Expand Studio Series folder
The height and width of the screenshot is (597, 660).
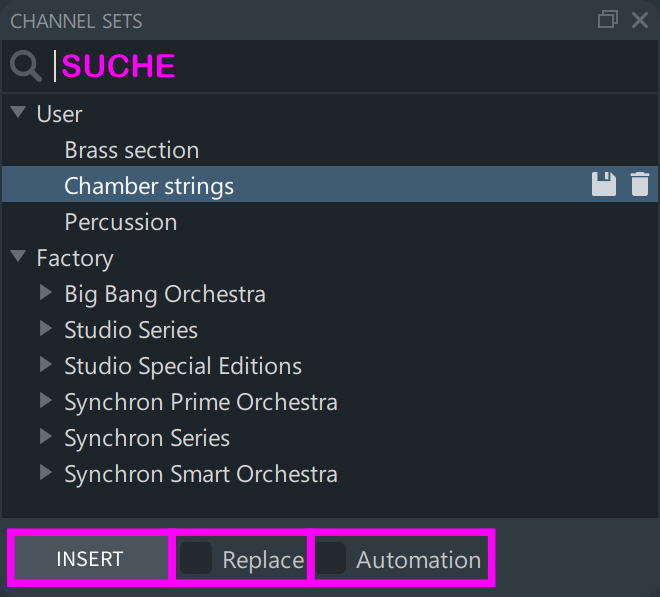coord(45,328)
